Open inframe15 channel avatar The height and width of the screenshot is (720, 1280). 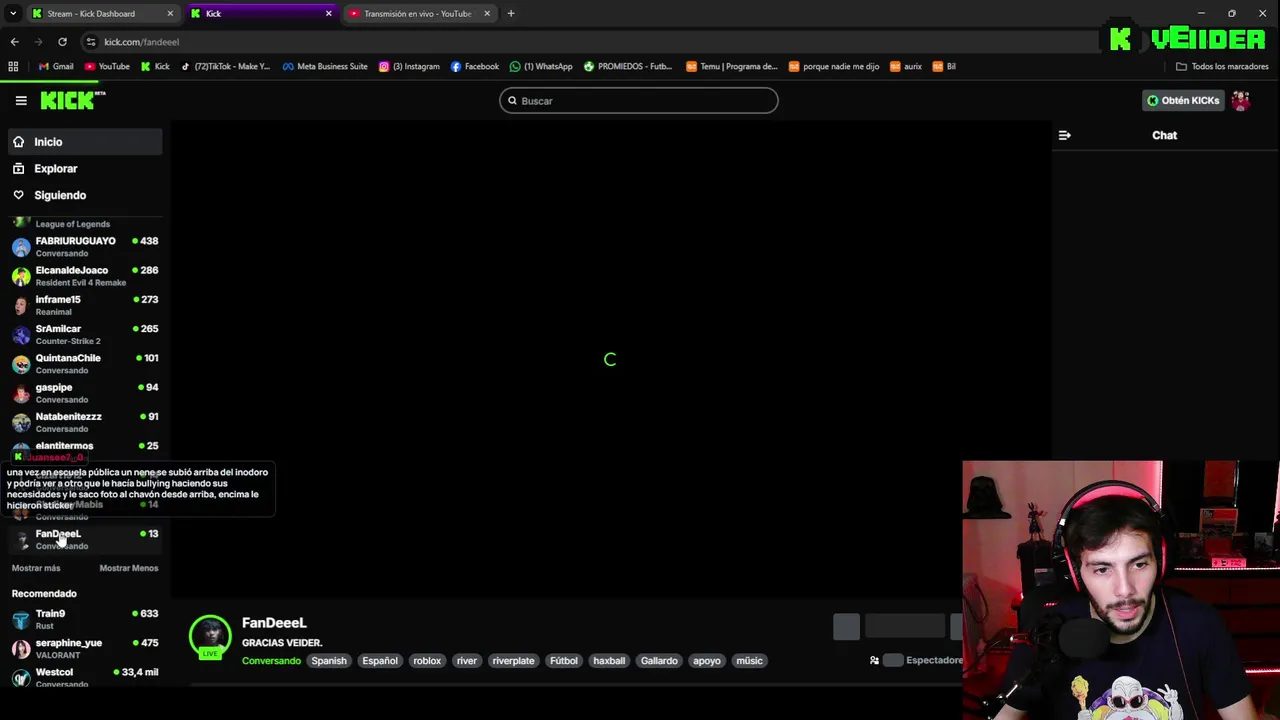[21, 305]
